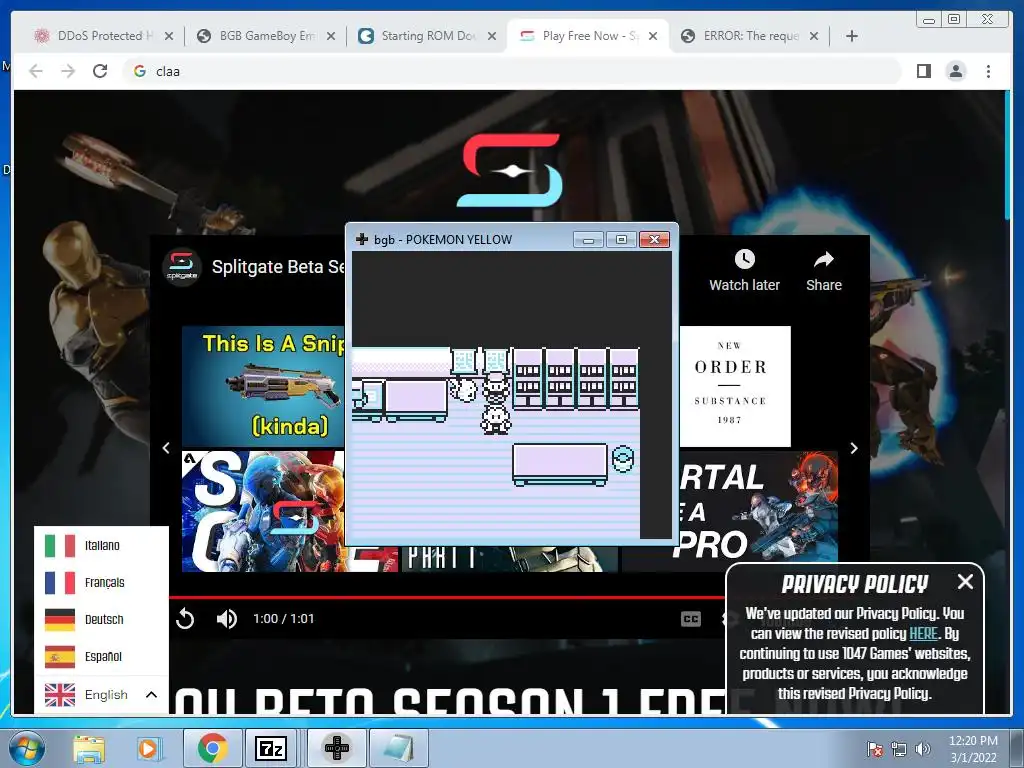Show previous suggested videos arrow
This screenshot has width=1024, height=768.
click(x=166, y=448)
